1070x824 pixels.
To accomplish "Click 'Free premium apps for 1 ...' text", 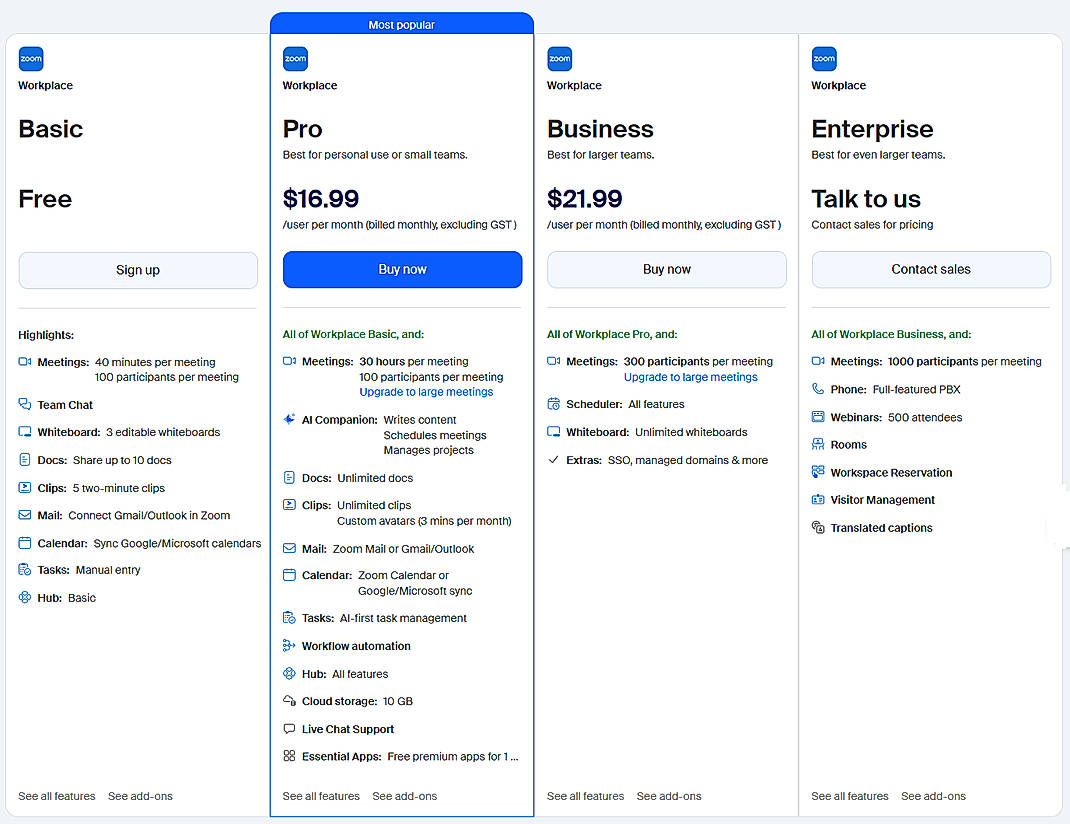I will click(x=453, y=756).
